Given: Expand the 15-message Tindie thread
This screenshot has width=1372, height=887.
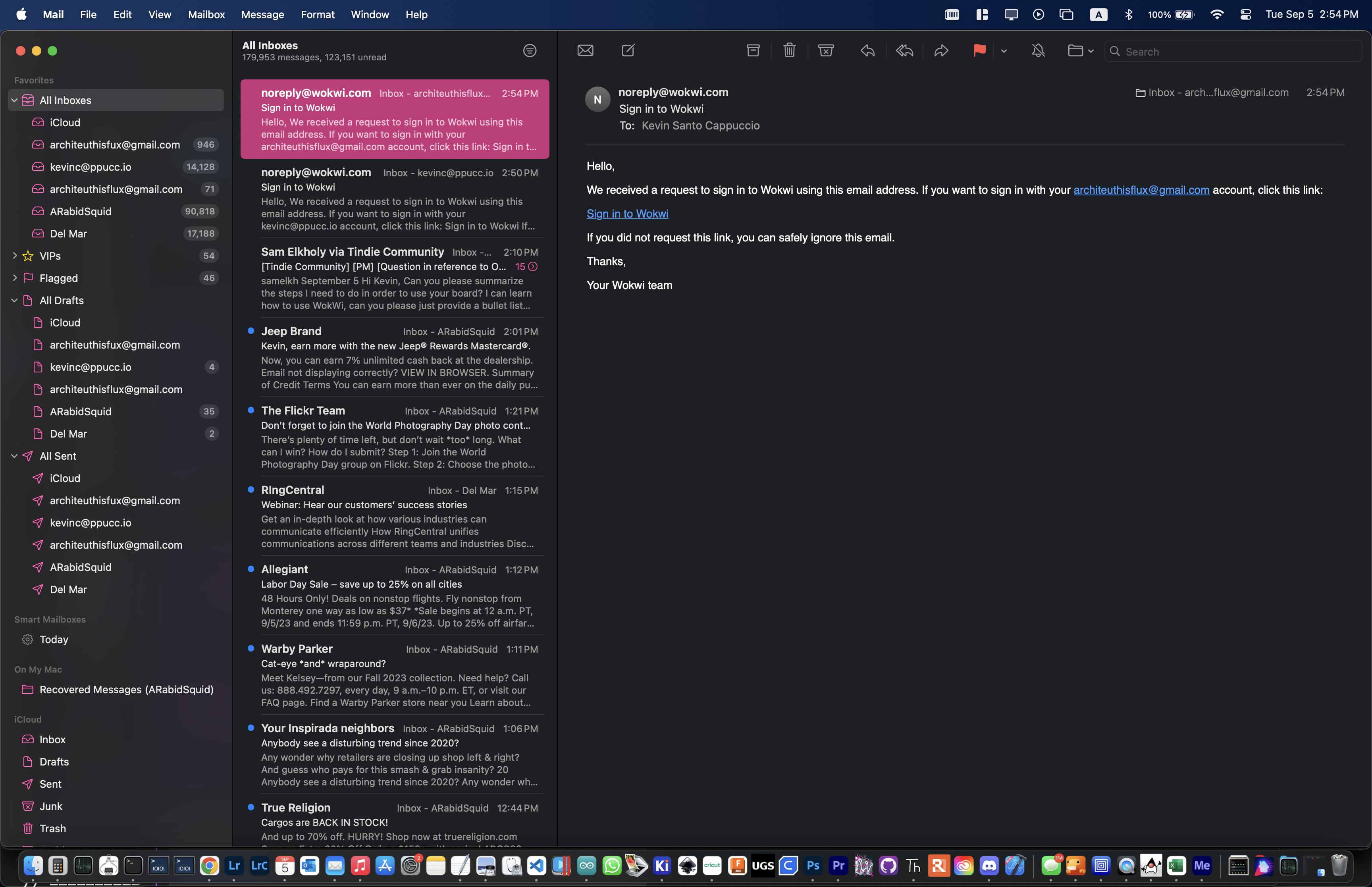Looking at the screenshot, I should tap(526, 267).
